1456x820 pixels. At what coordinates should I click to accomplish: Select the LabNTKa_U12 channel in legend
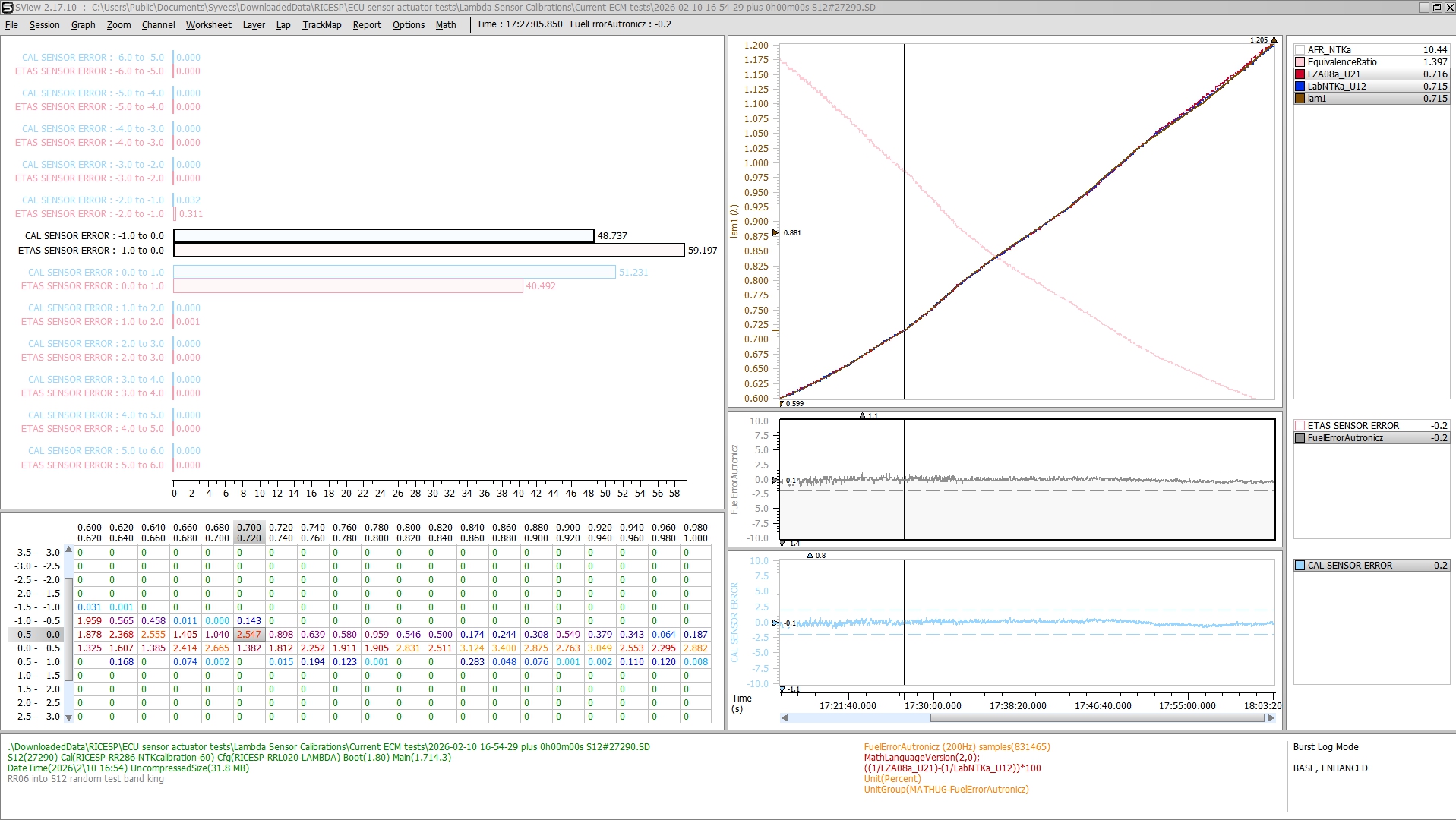click(x=1336, y=87)
